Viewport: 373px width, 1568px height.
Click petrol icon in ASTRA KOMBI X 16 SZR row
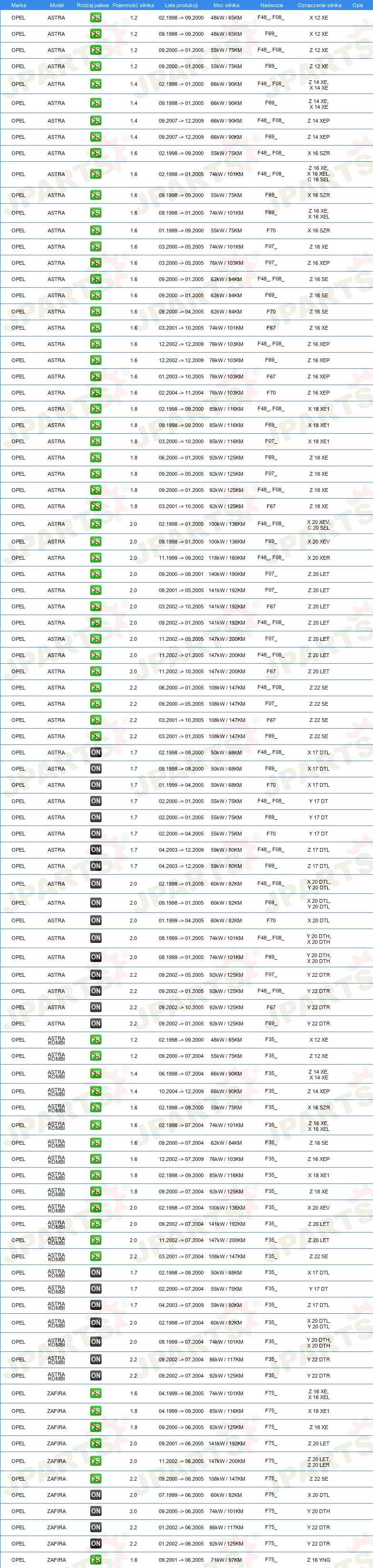(x=95, y=1107)
